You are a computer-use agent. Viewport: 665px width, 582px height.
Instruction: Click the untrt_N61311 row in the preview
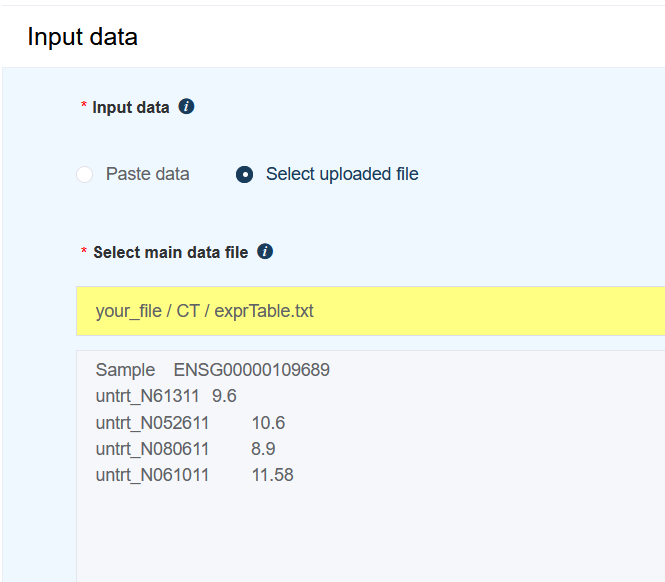[x=146, y=396]
